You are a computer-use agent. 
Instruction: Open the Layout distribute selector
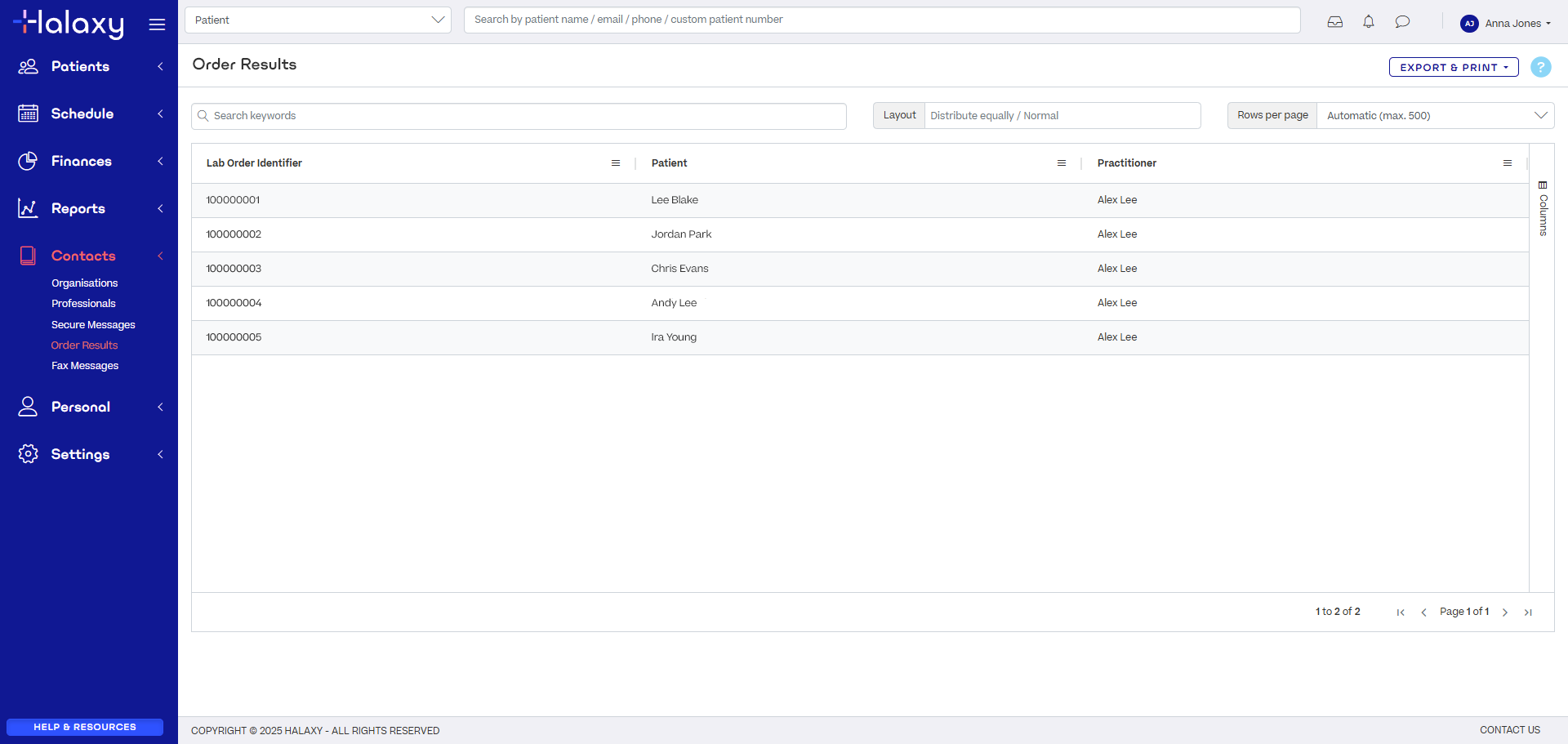click(1062, 115)
